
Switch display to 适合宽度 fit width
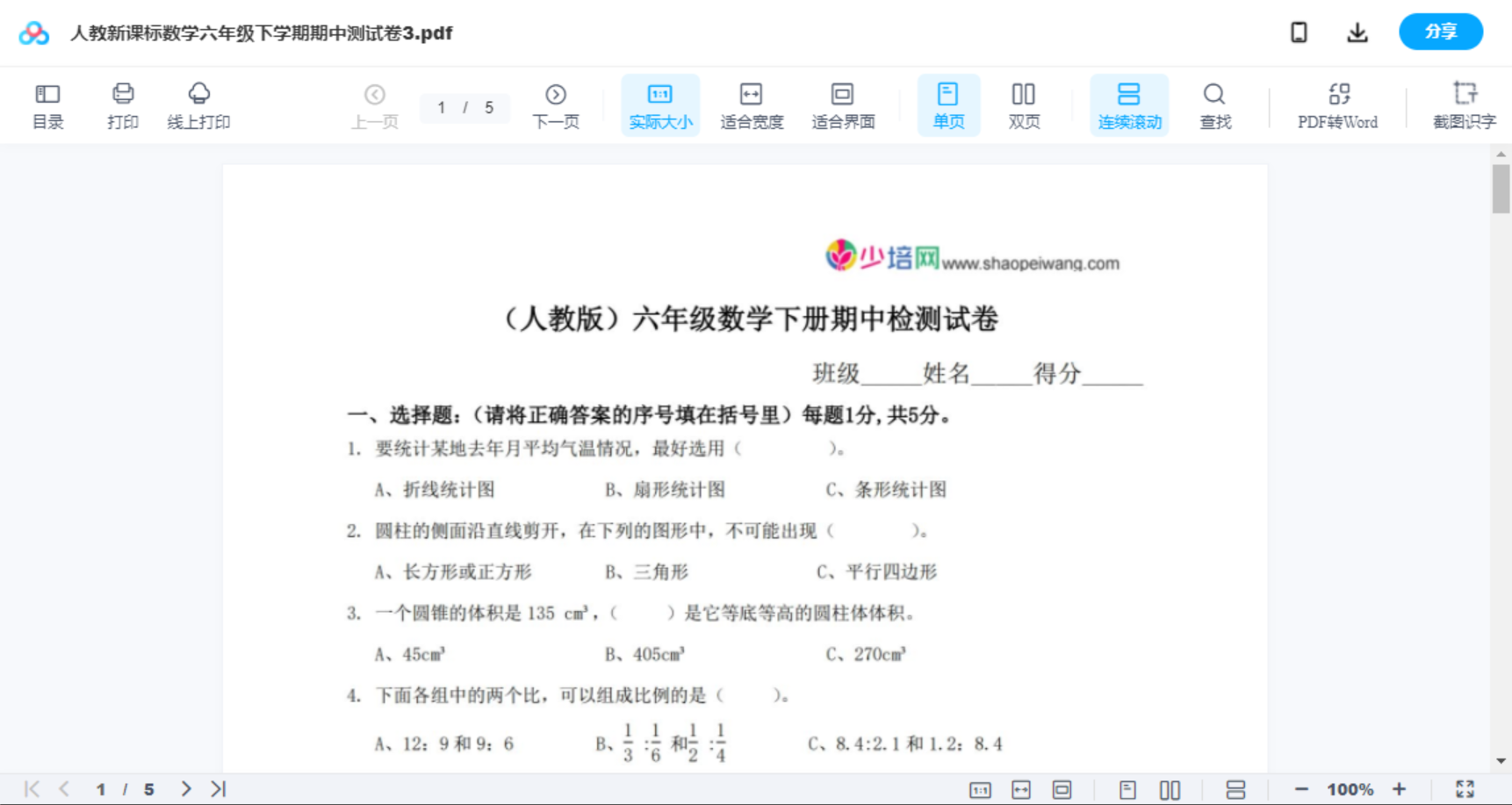[752, 104]
